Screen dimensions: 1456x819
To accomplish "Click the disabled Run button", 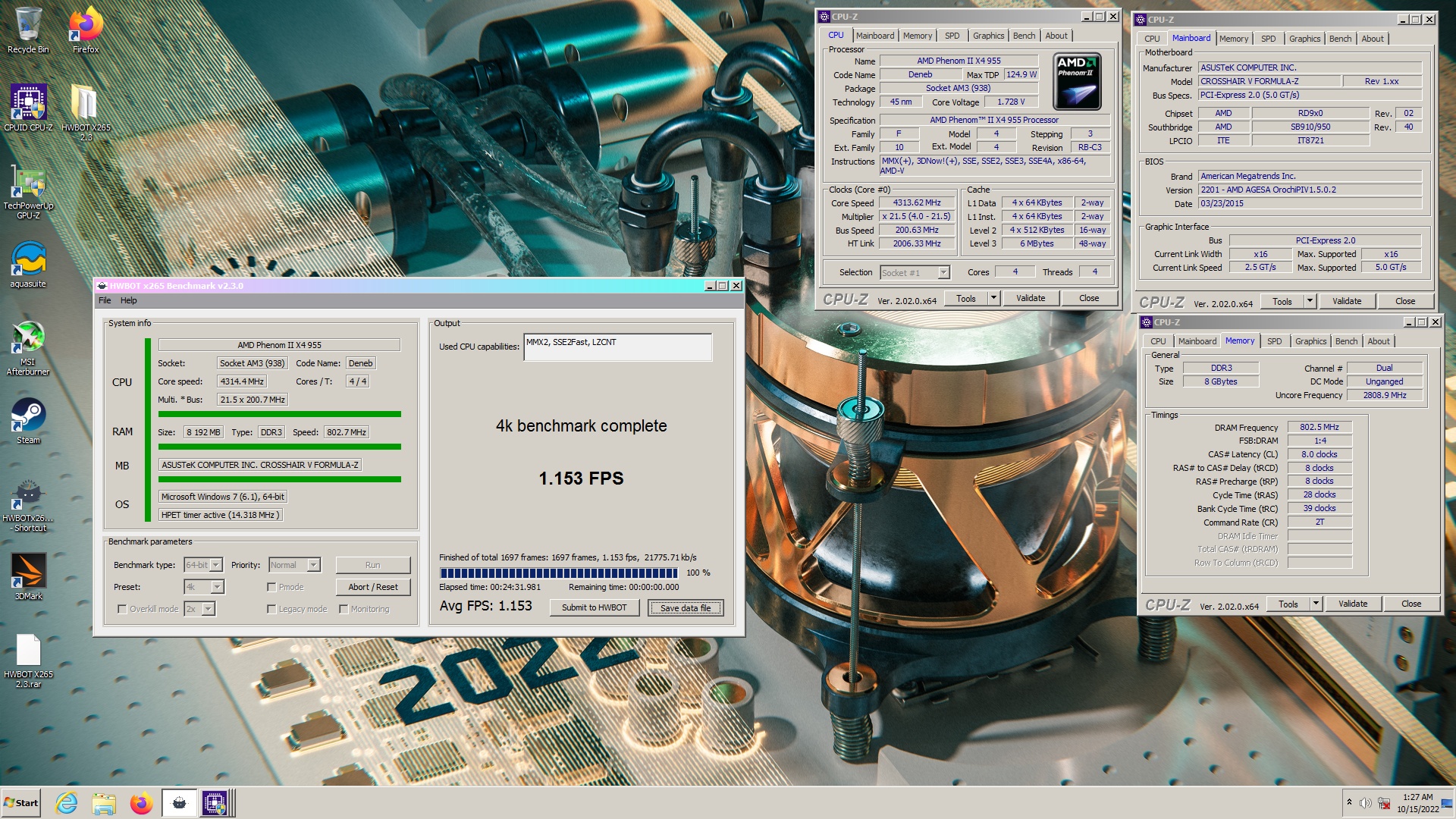I will click(x=373, y=565).
